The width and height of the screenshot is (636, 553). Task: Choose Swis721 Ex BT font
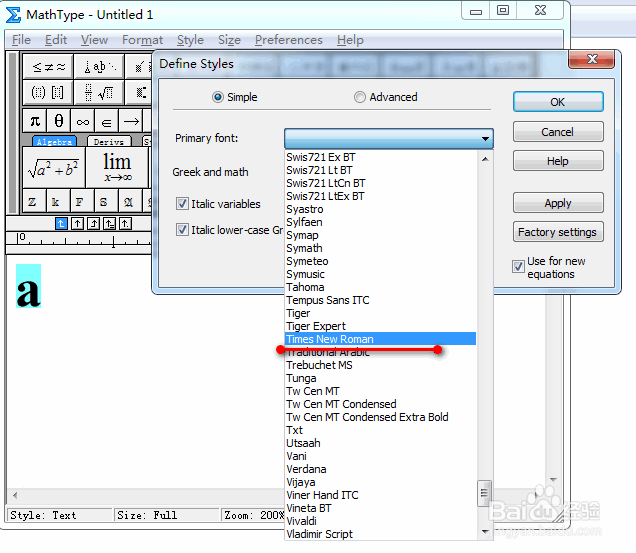click(x=380, y=157)
